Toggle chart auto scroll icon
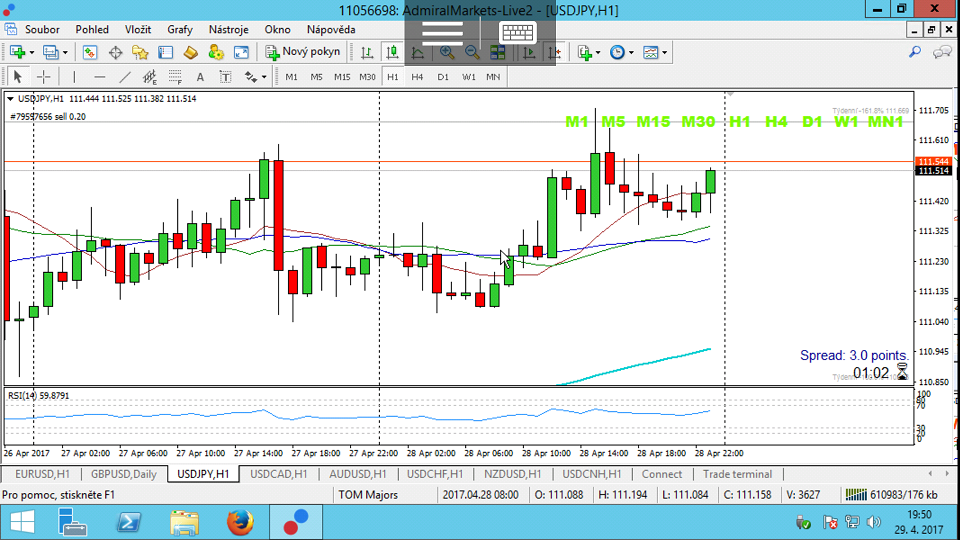The height and width of the screenshot is (540, 960). click(529, 53)
